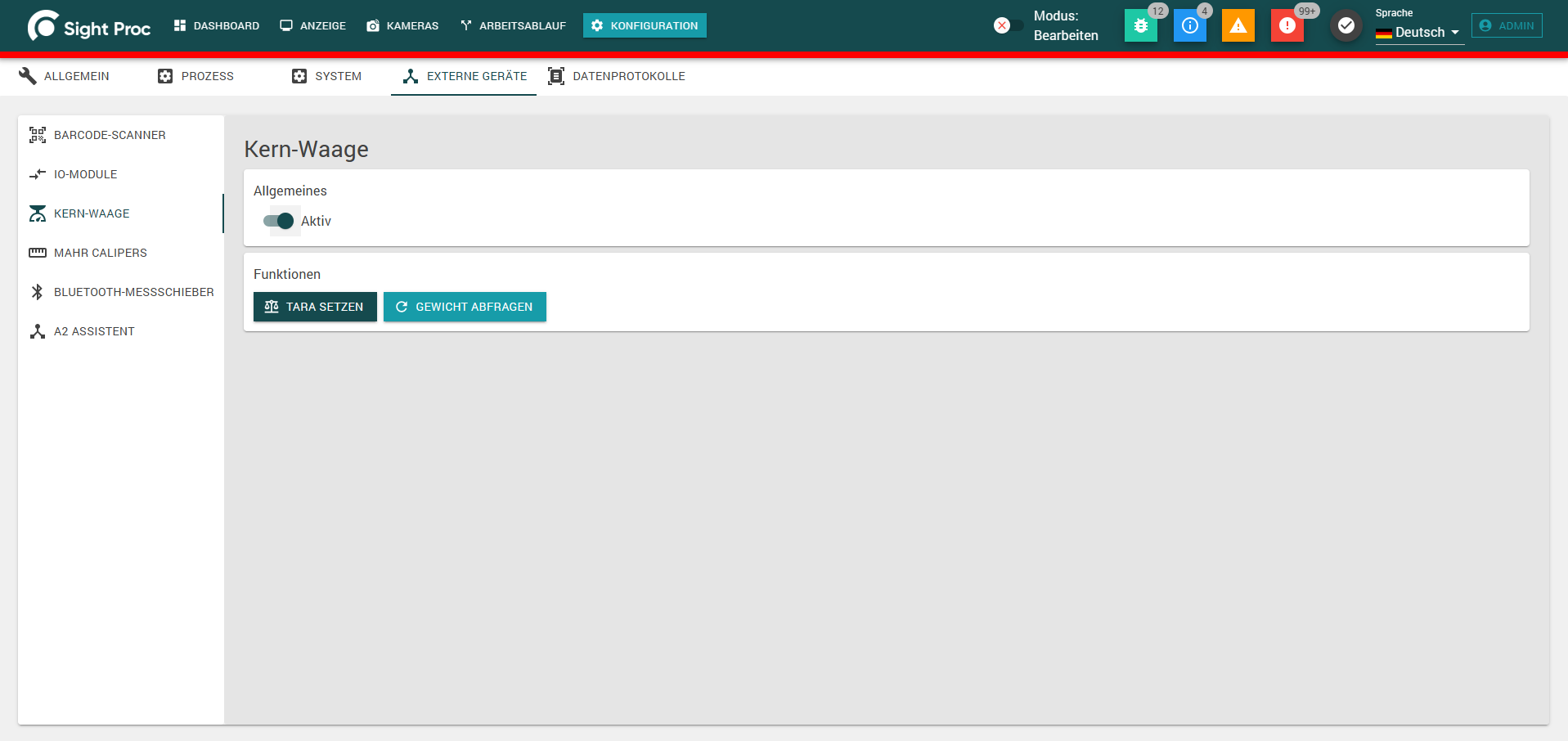Screen dimensions: 1568x741
Task: Click the Sight Proc logo
Action: coord(89,26)
